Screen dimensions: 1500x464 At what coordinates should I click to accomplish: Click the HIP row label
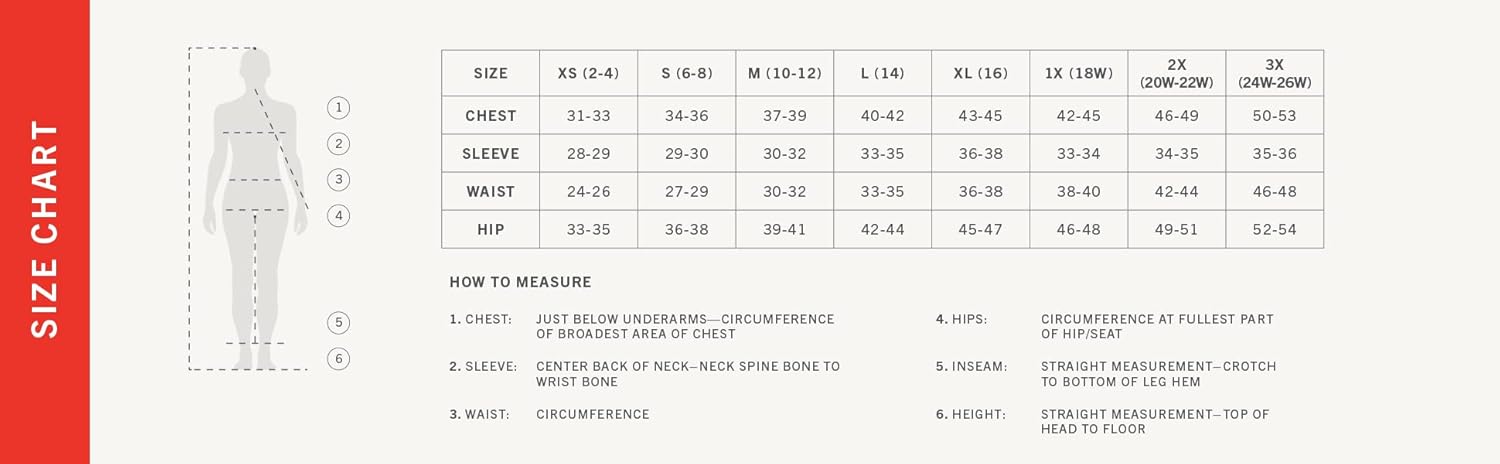490,230
